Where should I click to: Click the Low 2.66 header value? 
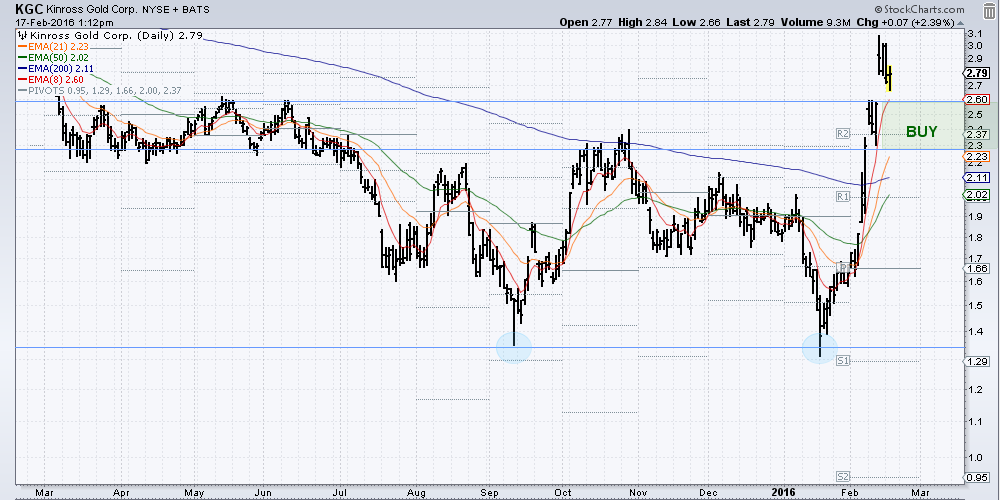[x=697, y=22]
